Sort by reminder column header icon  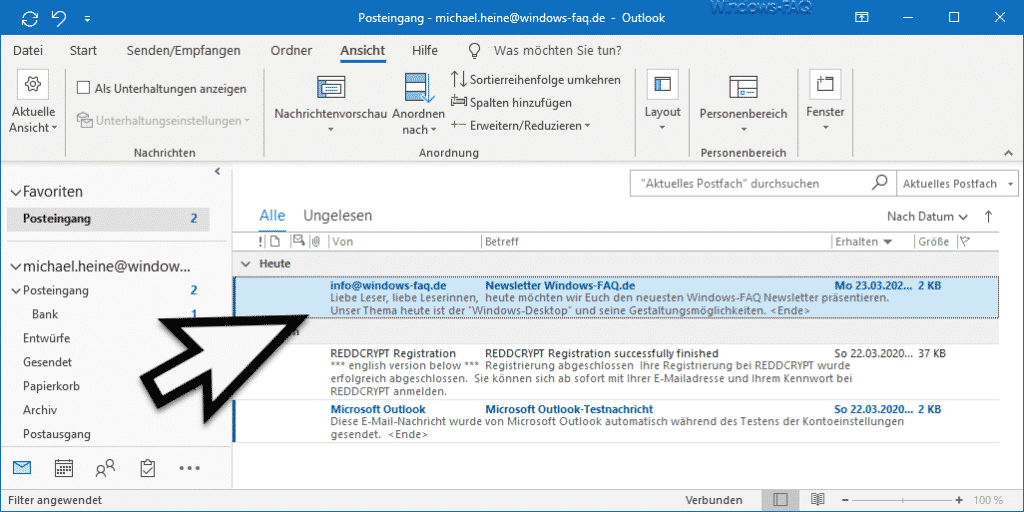point(298,241)
